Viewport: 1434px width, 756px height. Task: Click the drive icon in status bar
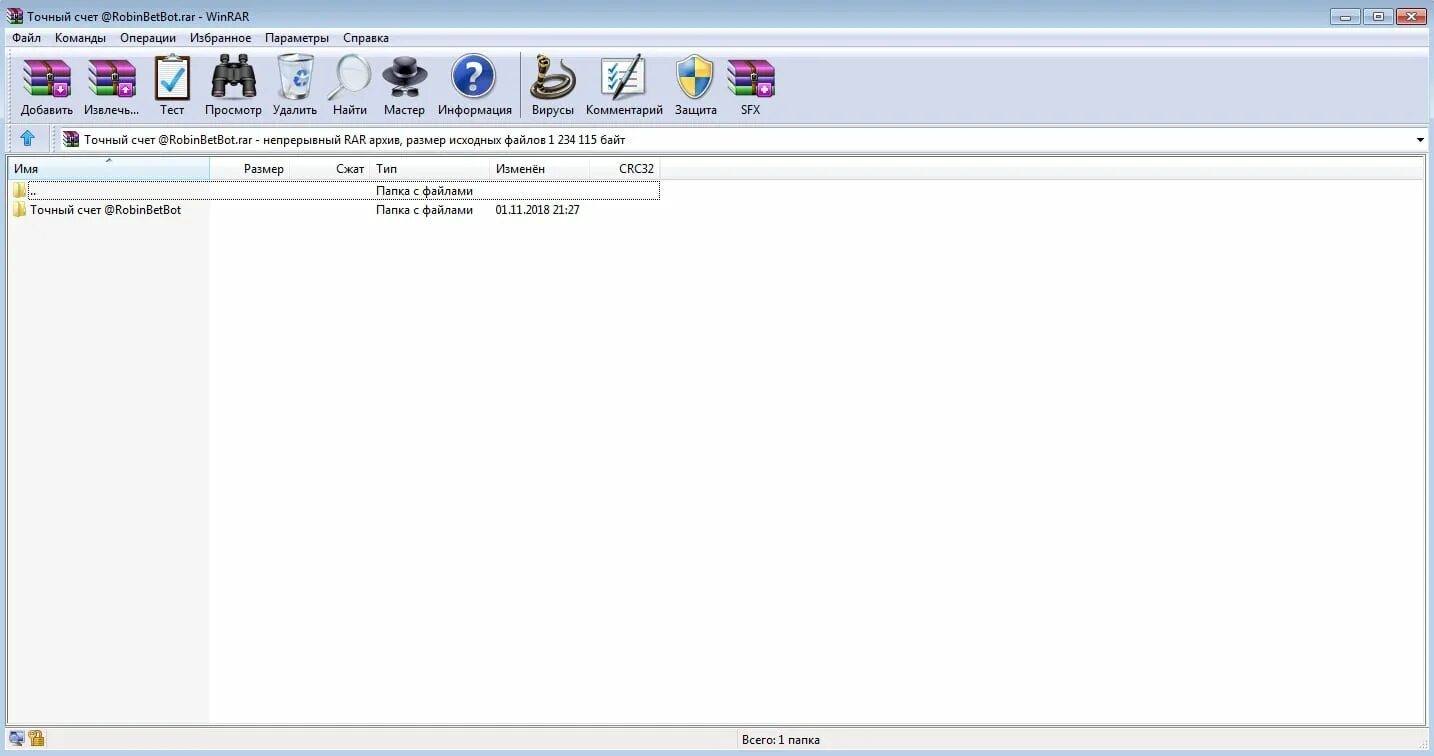click(x=16, y=739)
